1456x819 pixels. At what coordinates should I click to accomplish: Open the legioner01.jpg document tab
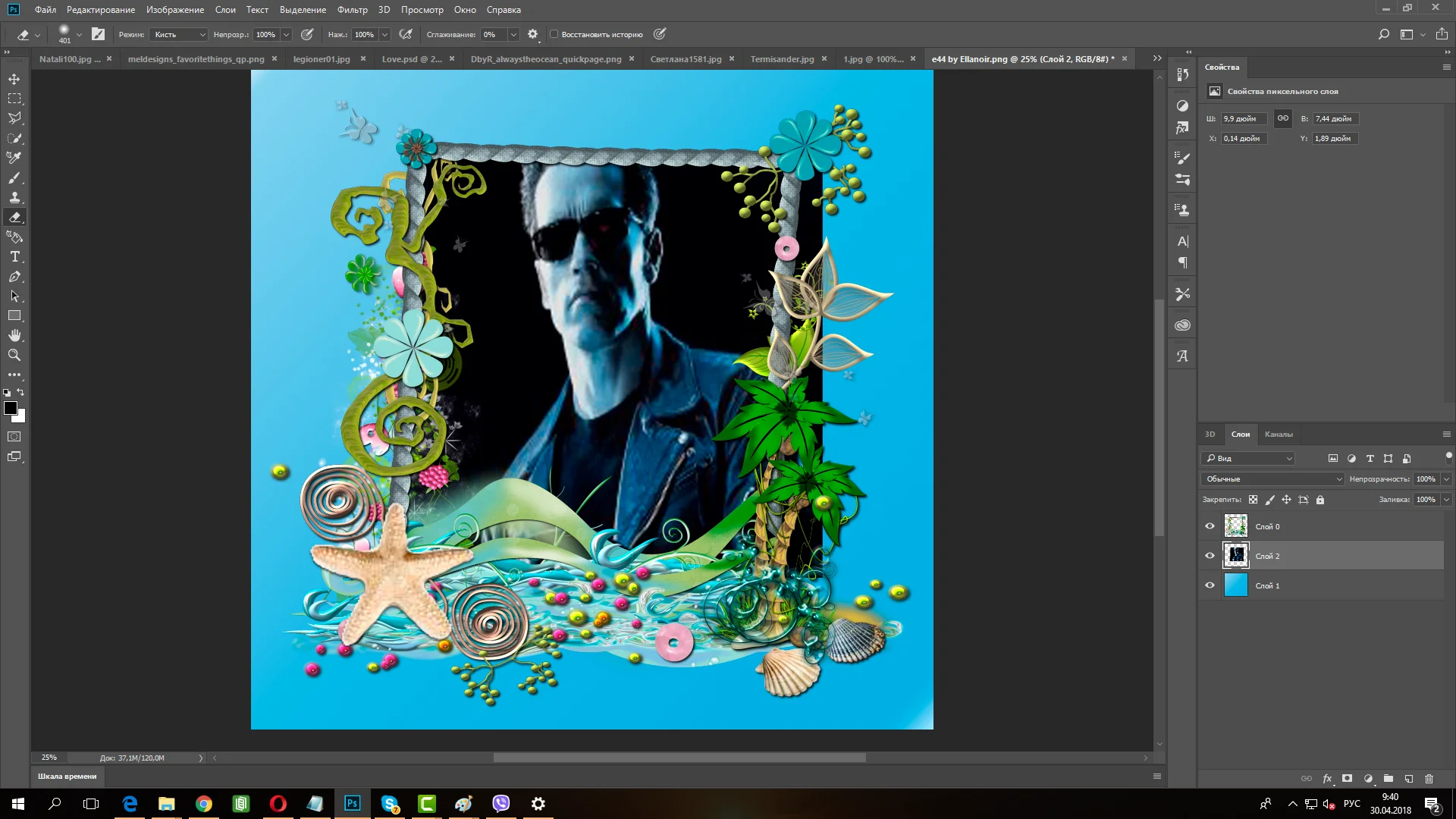322,59
